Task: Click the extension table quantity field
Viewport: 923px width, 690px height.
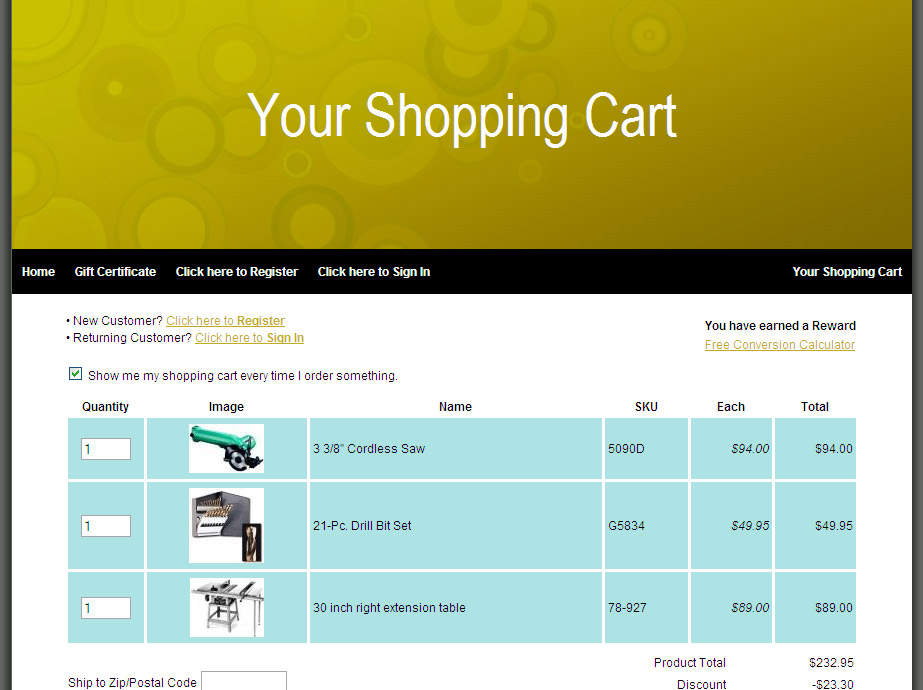Action: pyautogui.click(x=106, y=608)
